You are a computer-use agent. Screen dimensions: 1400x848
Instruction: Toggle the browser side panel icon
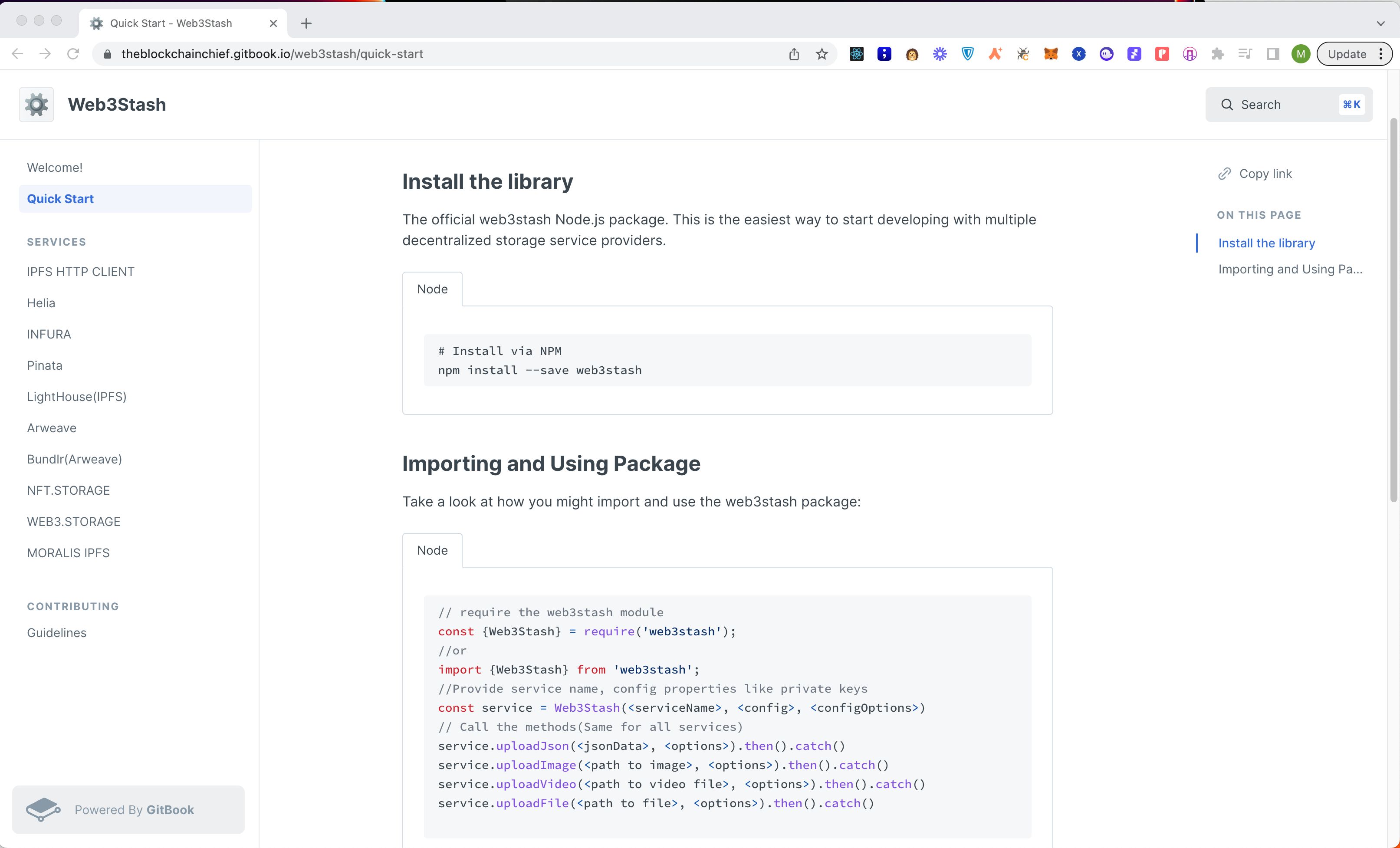1273,54
